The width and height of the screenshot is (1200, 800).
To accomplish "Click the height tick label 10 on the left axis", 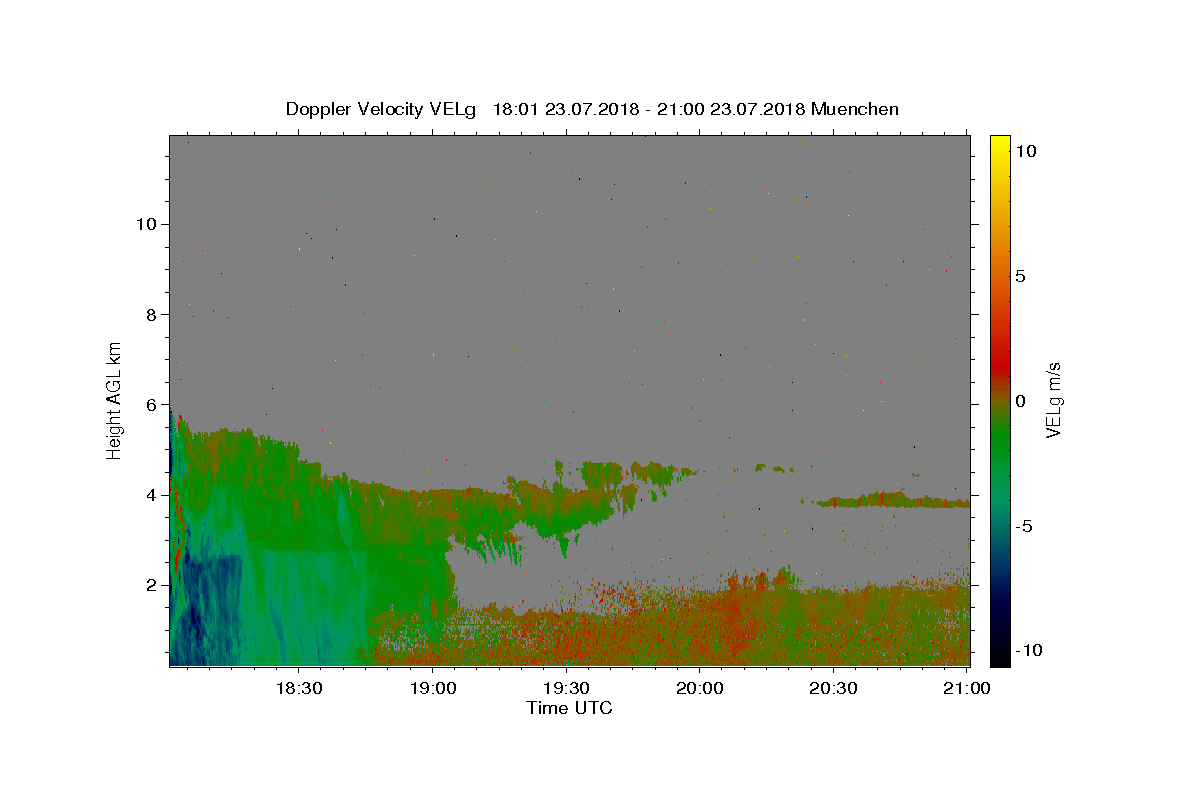I will tap(147, 224).
